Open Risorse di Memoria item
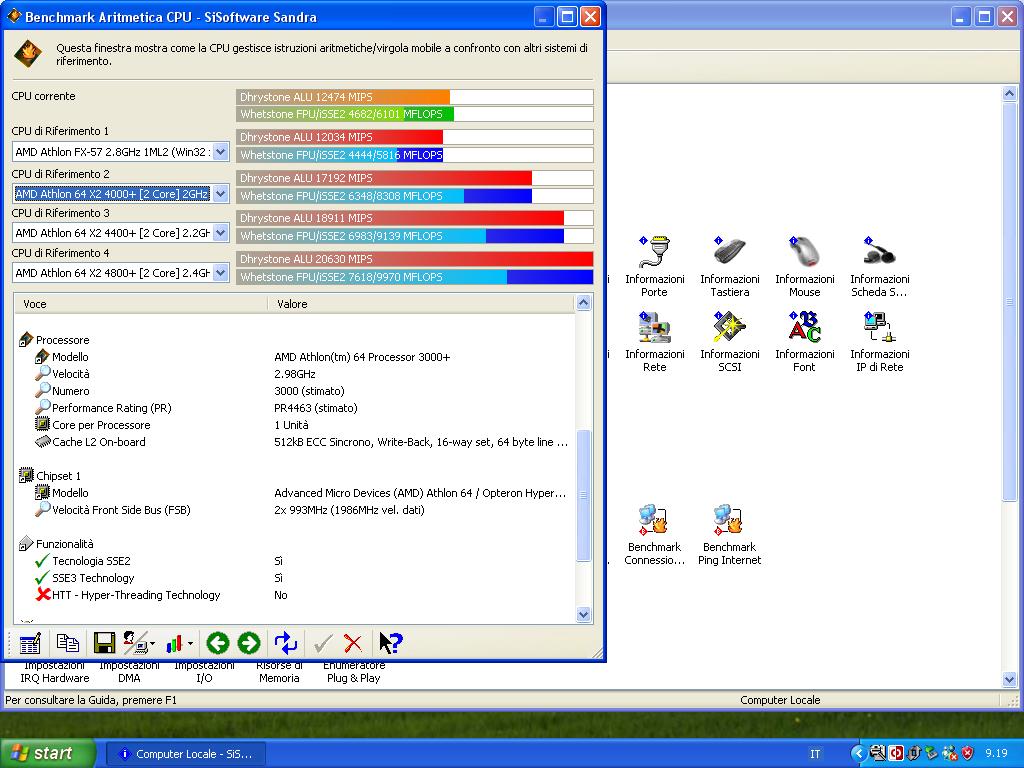This screenshot has width=1024, height=768. pyautogui.click(x=280, y=672)
